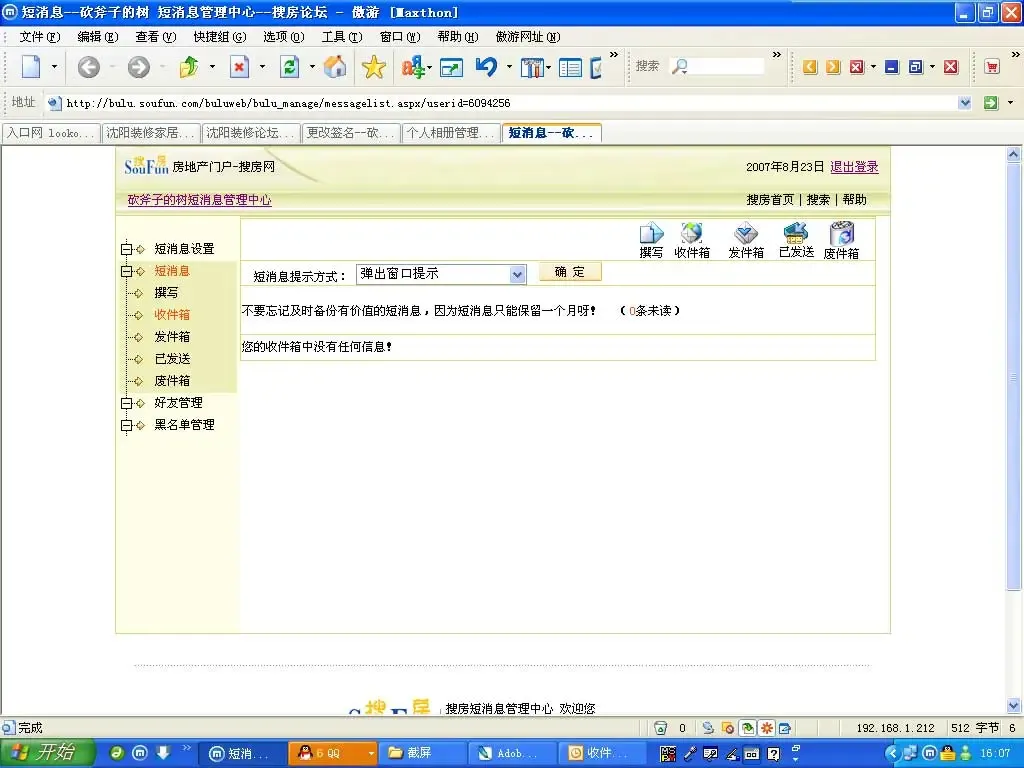This screenshot has height=768, width=1024.
Task: Open the 已发送 sent icon in message toolbar
Action: pyautogui.click(x=796, y=240)
